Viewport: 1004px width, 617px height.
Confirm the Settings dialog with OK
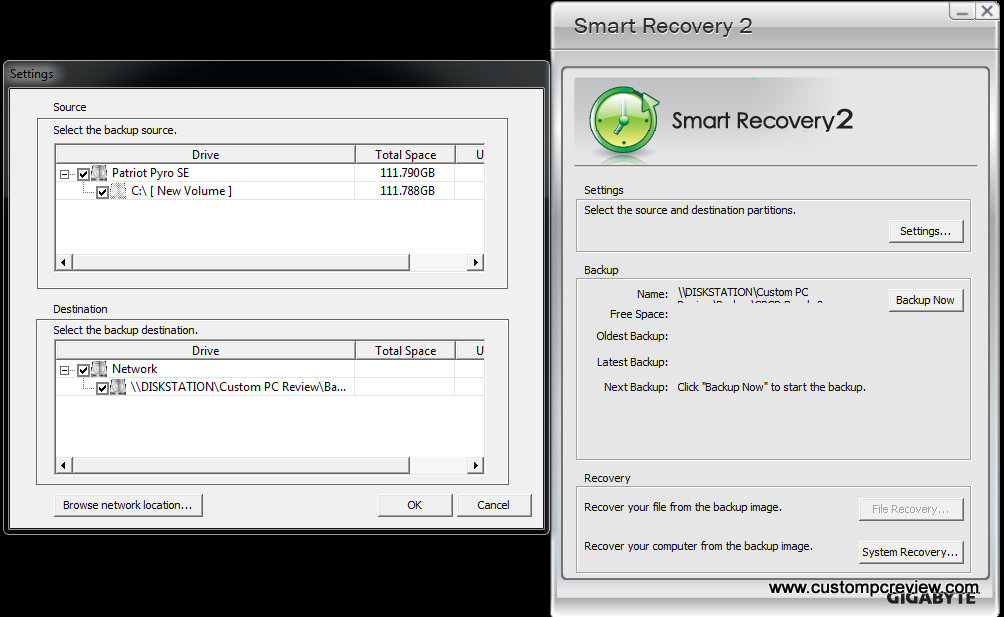pyautogui.click(x=415, y=505)
